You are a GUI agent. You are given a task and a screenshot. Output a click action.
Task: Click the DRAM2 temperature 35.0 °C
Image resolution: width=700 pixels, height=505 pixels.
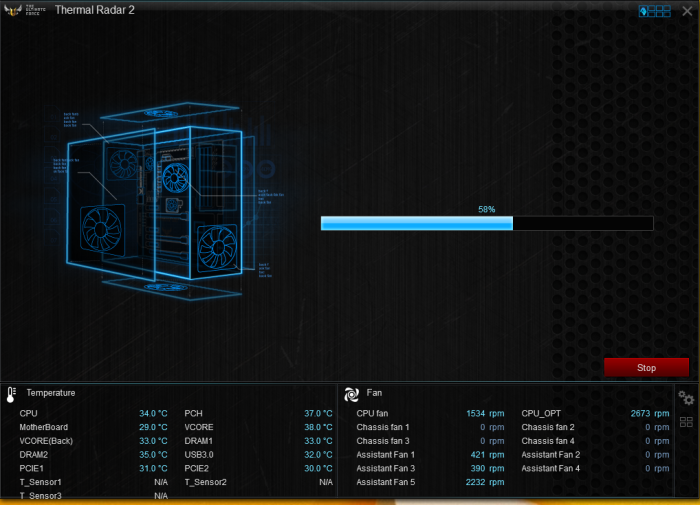point(153,455)
